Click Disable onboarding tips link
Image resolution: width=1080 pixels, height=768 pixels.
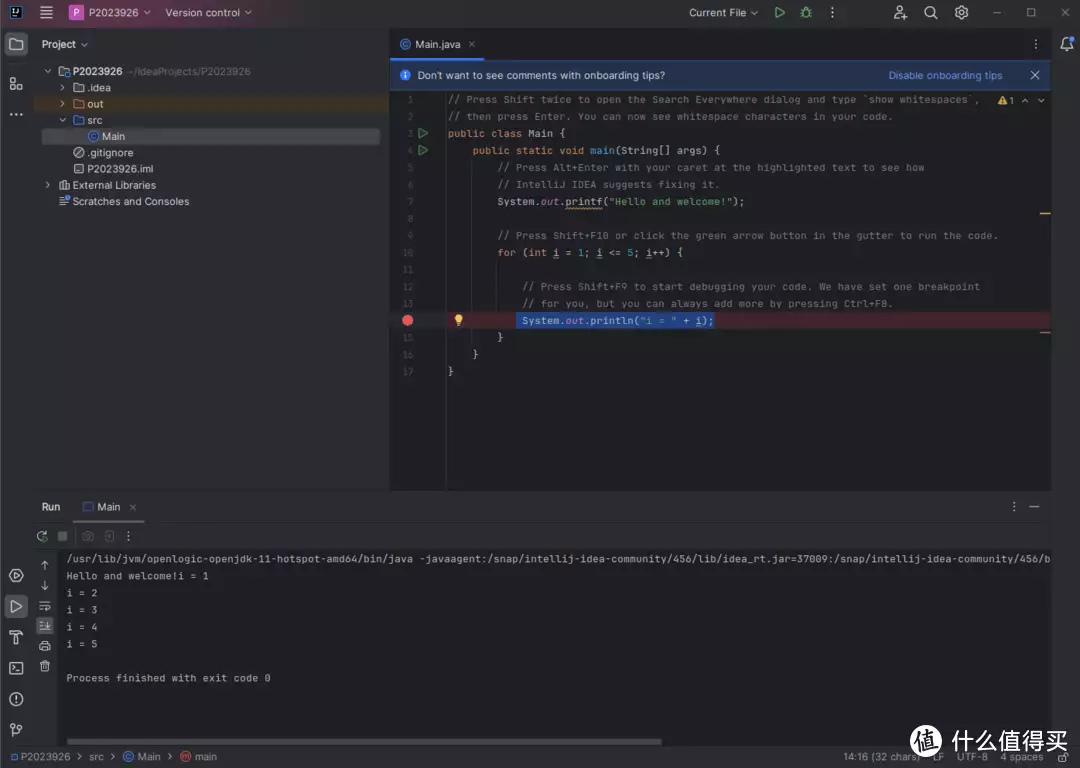click(944, 75)
